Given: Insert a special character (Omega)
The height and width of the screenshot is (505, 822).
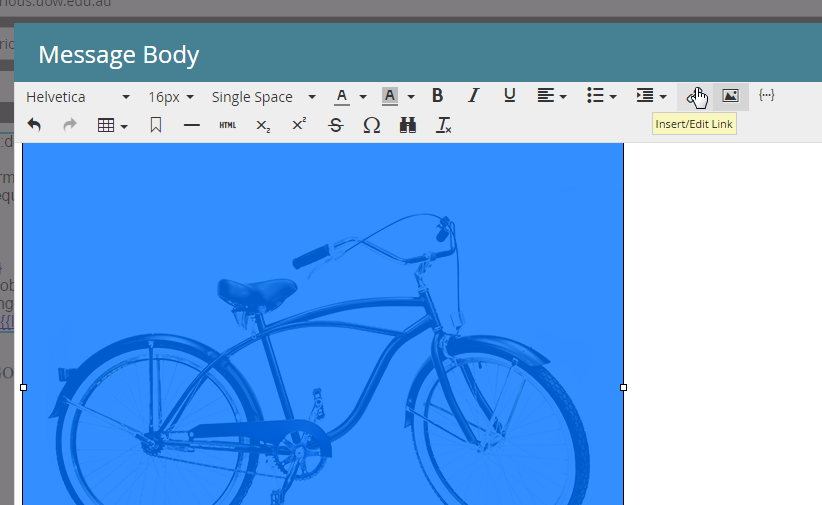Looking at the screenshot, I should [371, 125].
